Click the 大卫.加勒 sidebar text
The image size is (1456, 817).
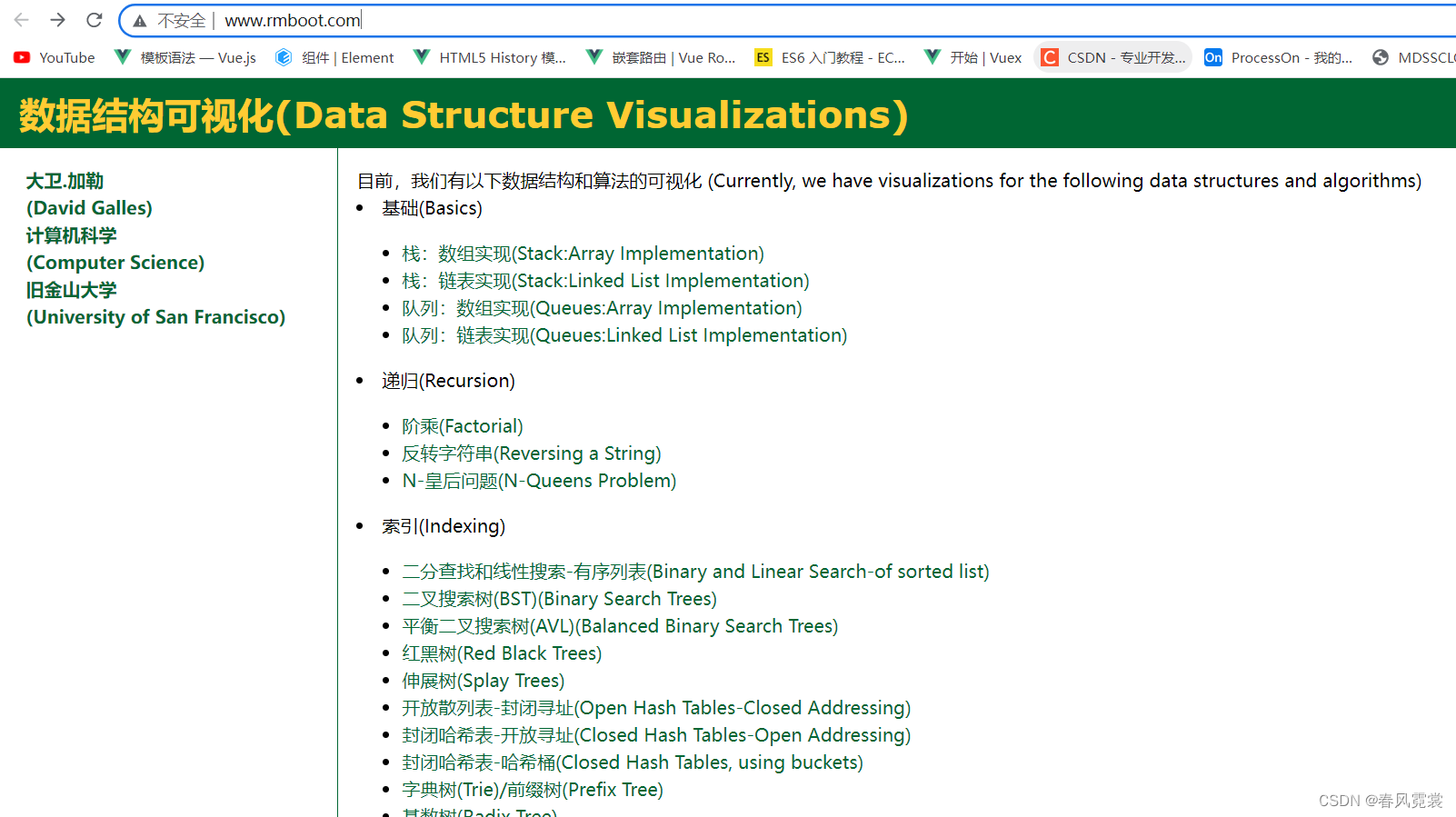point(65,181)
